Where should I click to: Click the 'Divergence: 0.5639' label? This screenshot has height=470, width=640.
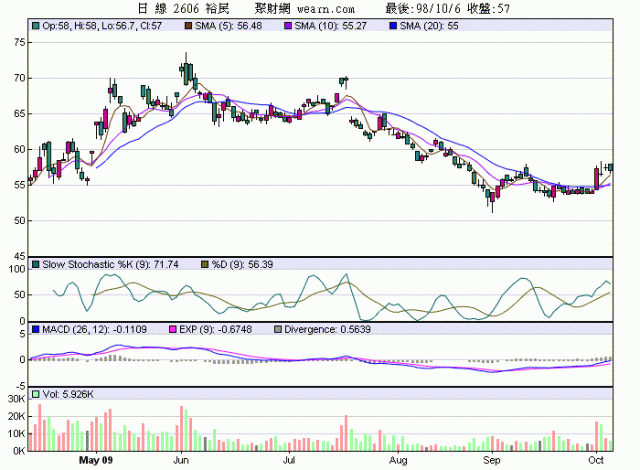[327, 329]
